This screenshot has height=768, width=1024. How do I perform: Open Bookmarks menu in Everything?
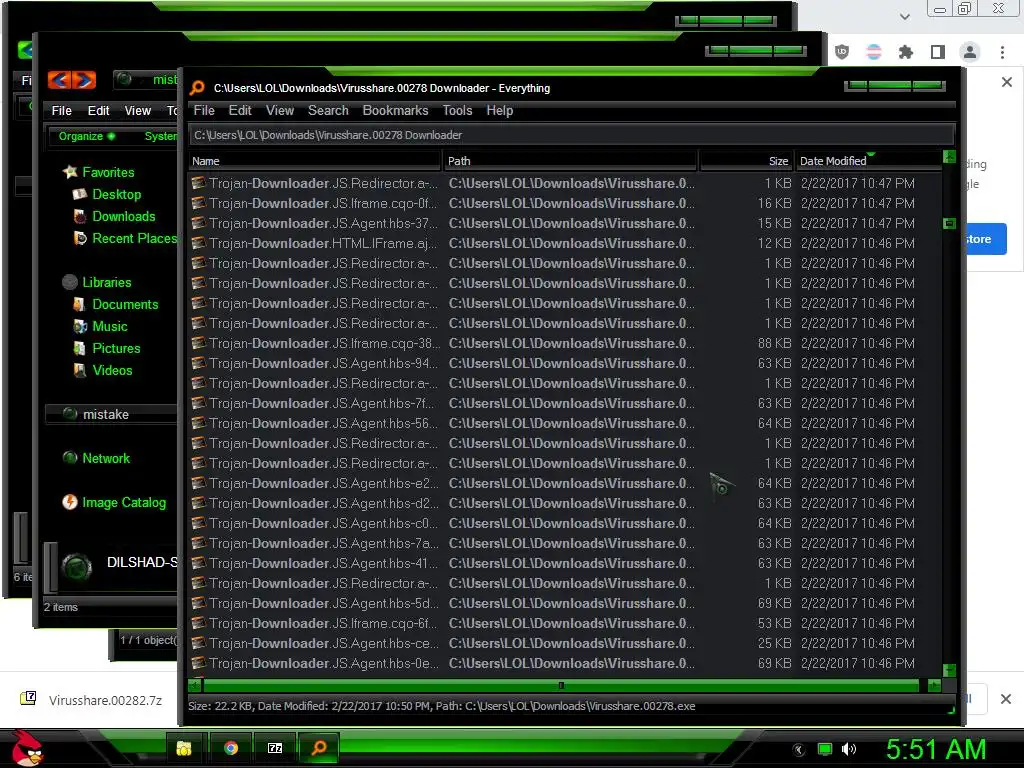click(x=395, y=110)
